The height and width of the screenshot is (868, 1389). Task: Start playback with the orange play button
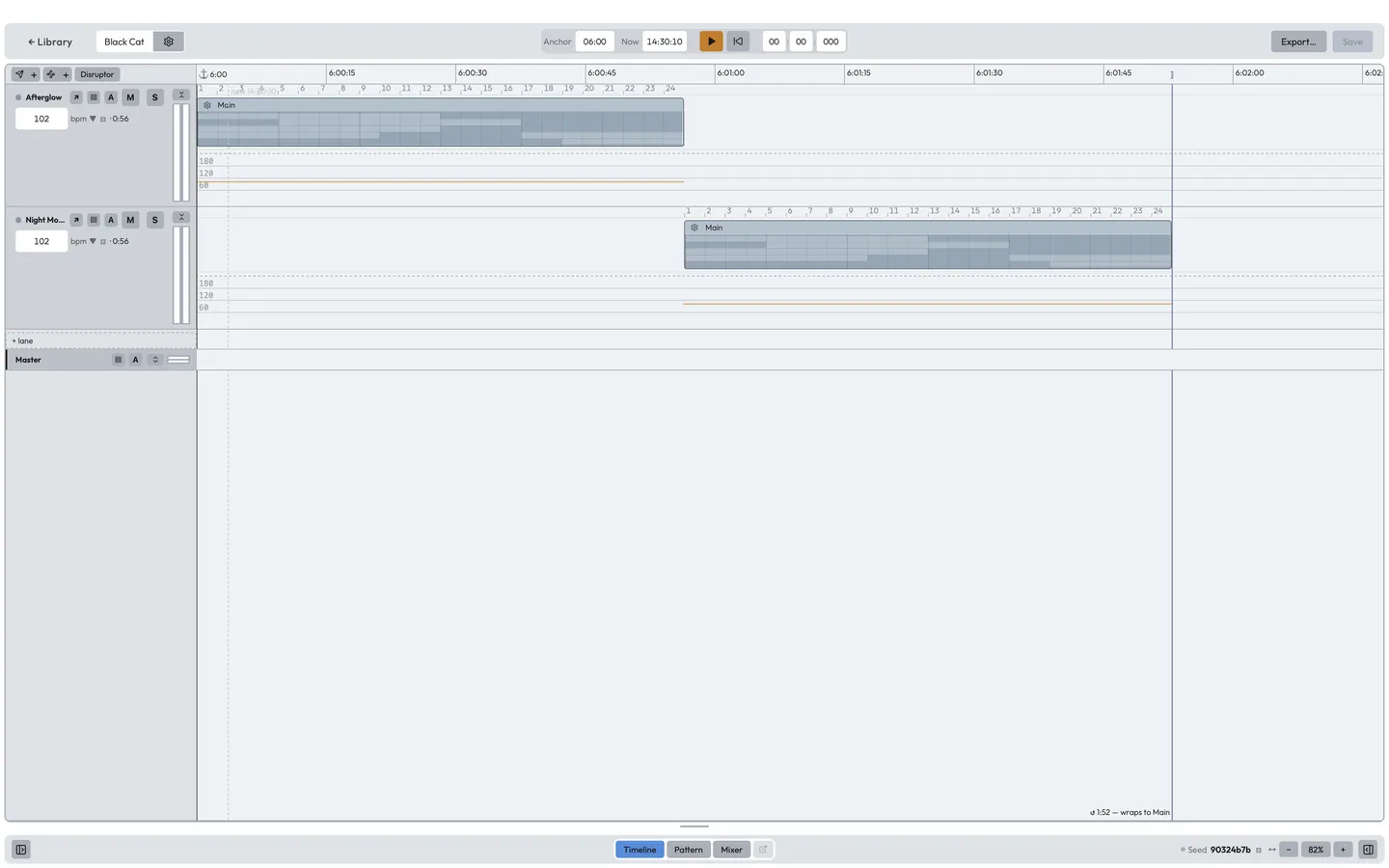[x=711, y=41]
